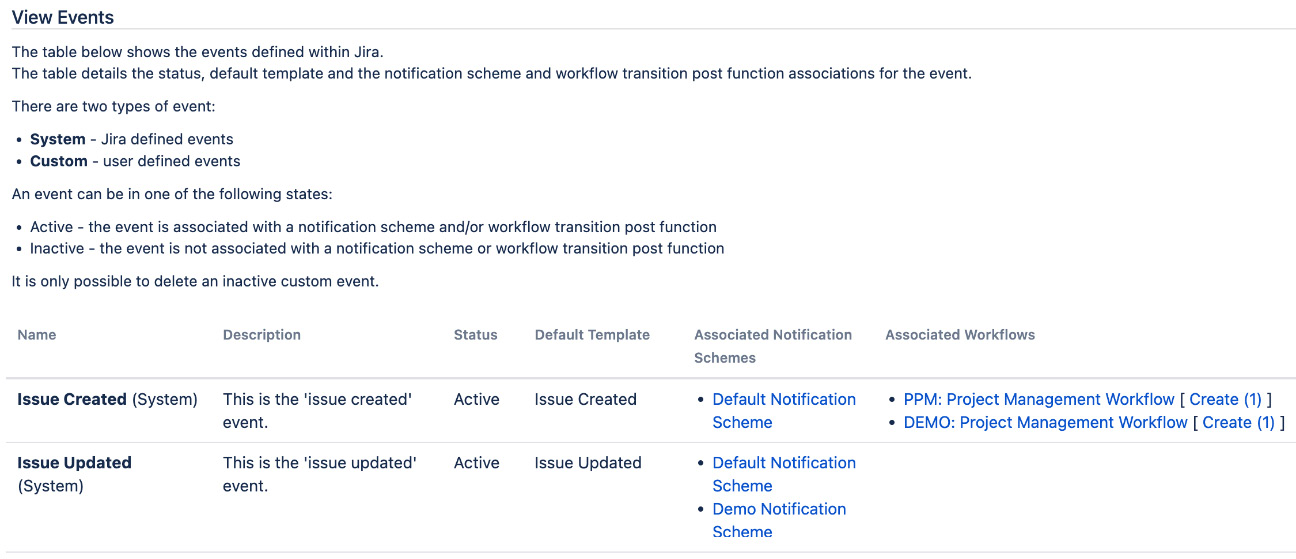Screen dimensions: 1296x559
Task: Click Active status of Issue Created
Action: tap(476, 400)
